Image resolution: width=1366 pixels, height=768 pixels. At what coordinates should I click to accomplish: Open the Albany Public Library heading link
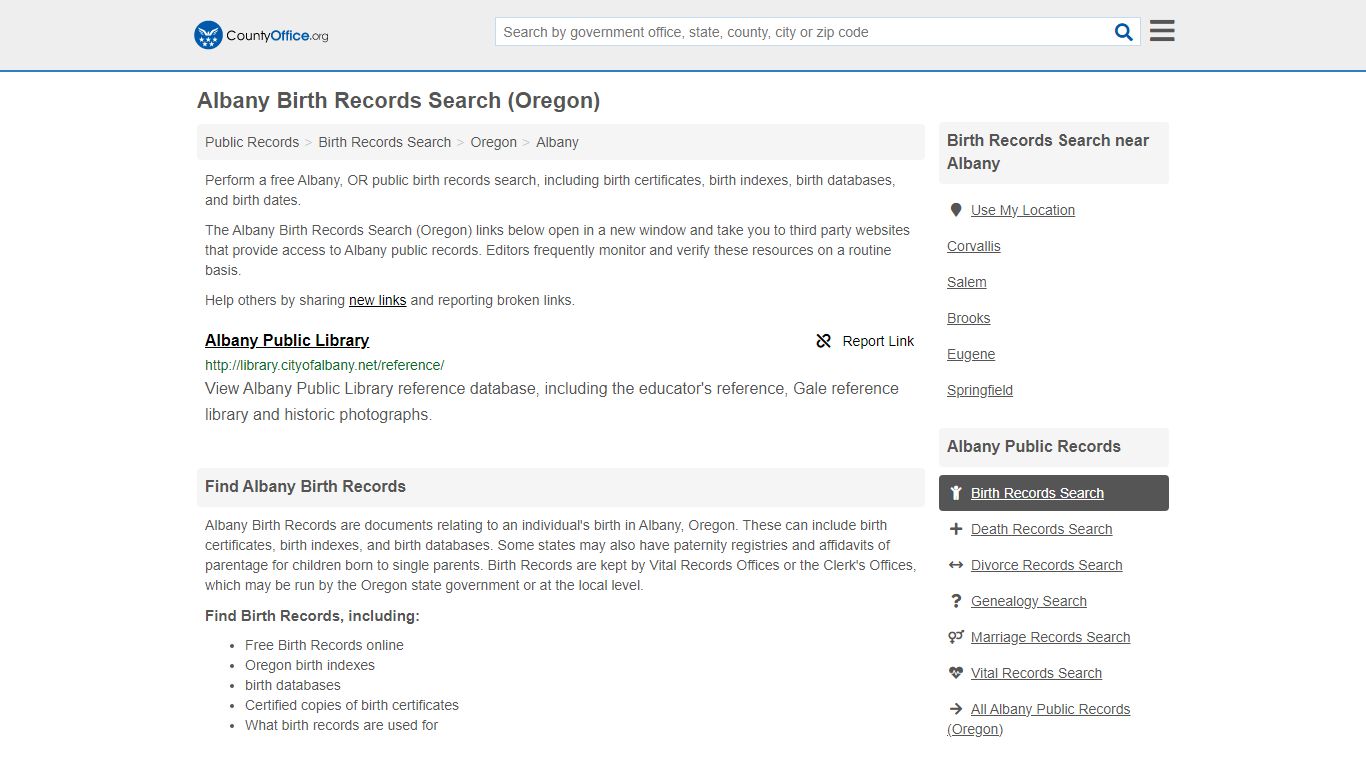pos(287,340)
